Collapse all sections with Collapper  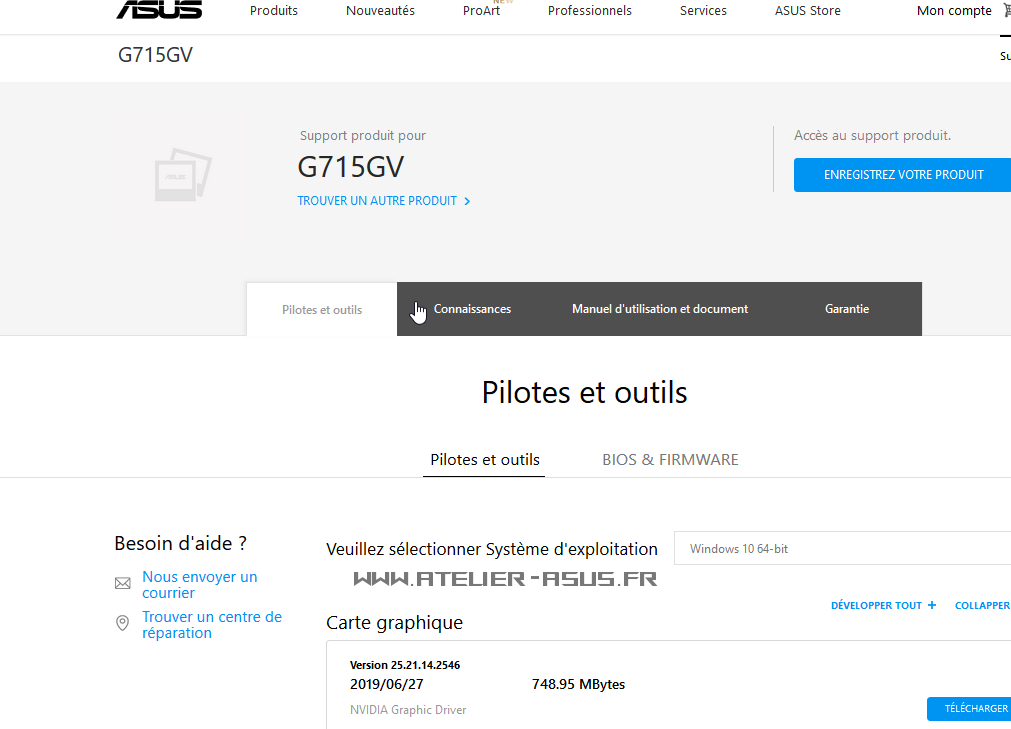coord(982,605)
